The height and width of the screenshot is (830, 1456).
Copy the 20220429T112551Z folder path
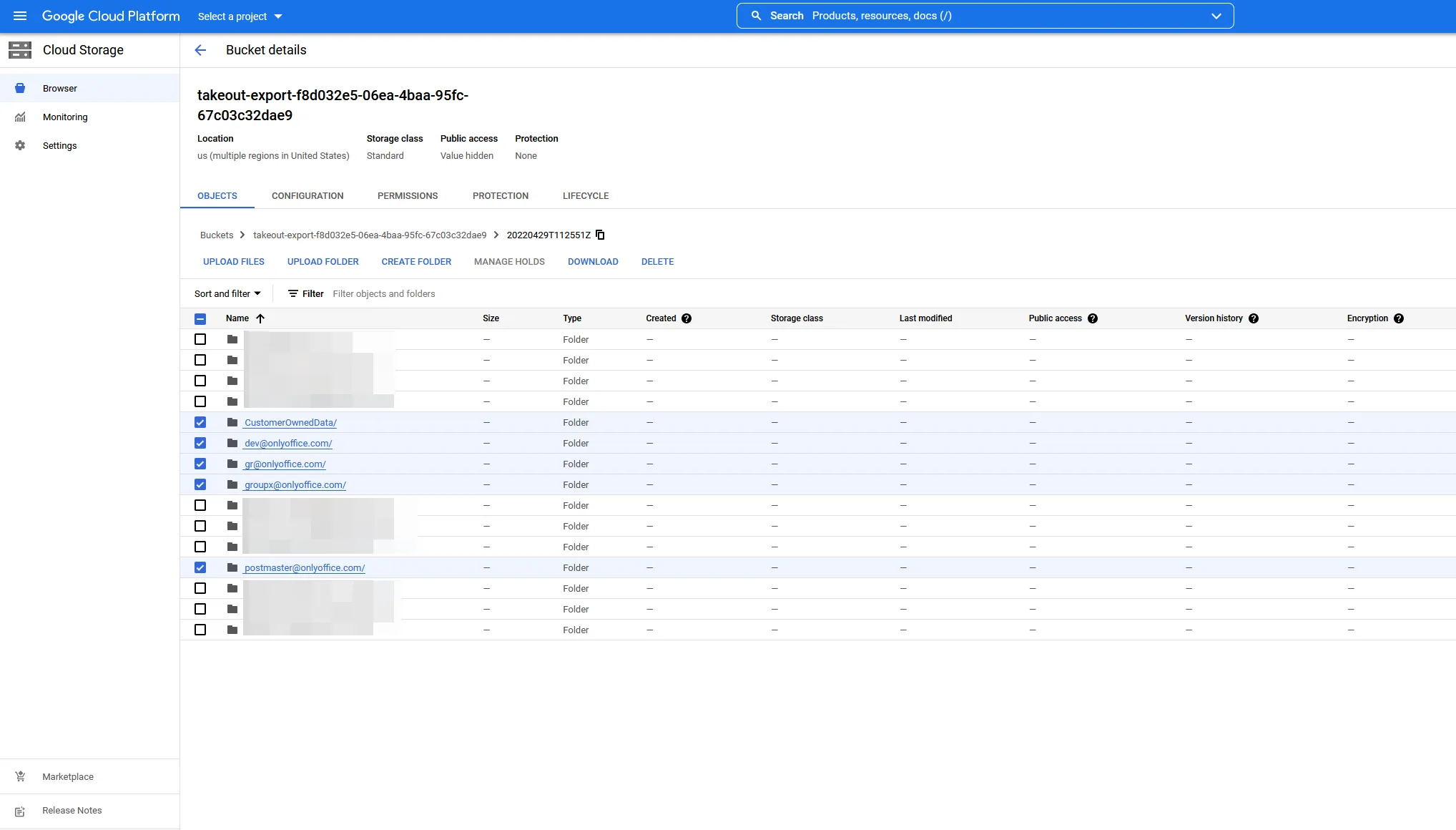click(x=599, y=235)
